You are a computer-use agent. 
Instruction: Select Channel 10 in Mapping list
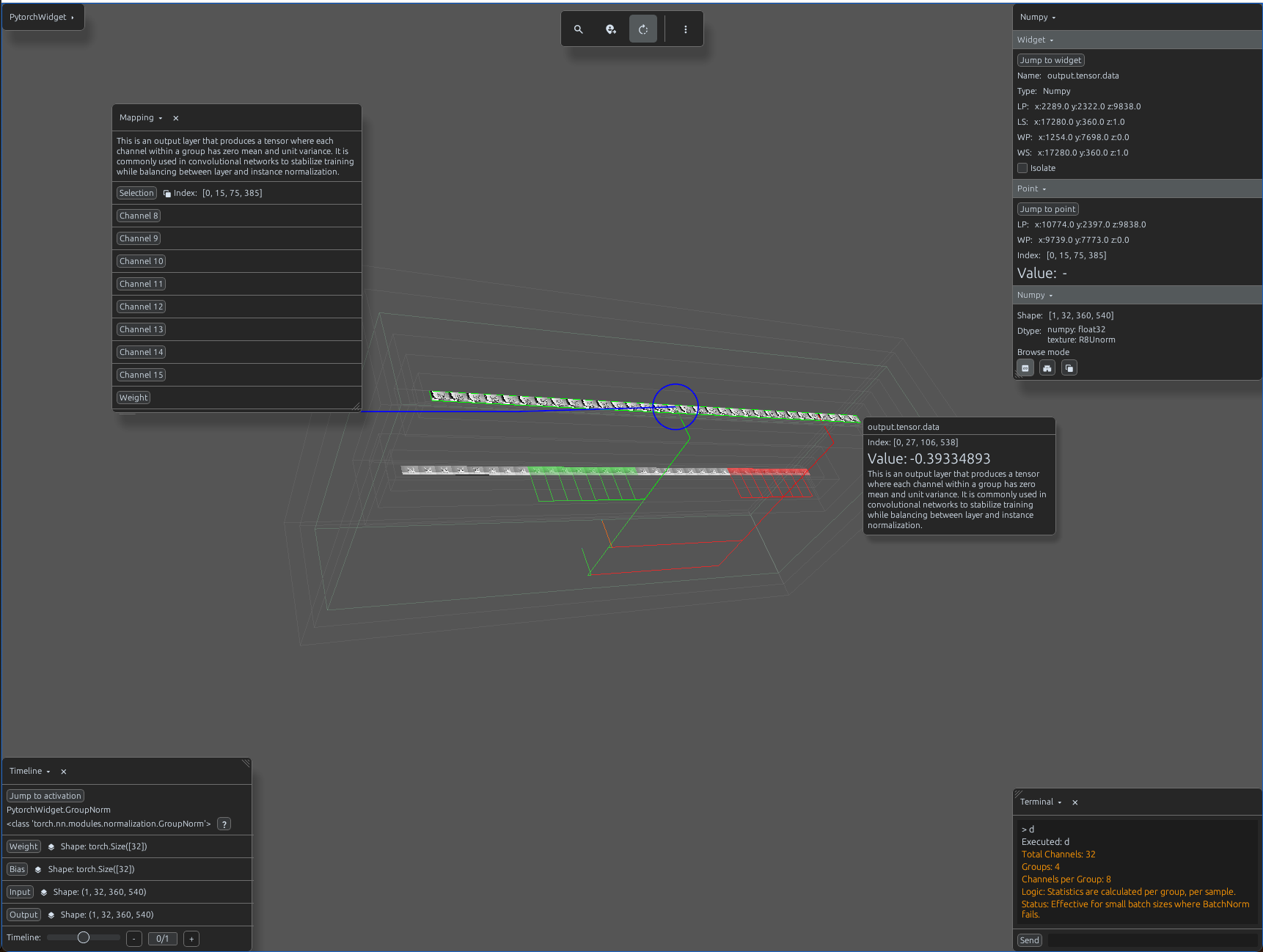142,261
